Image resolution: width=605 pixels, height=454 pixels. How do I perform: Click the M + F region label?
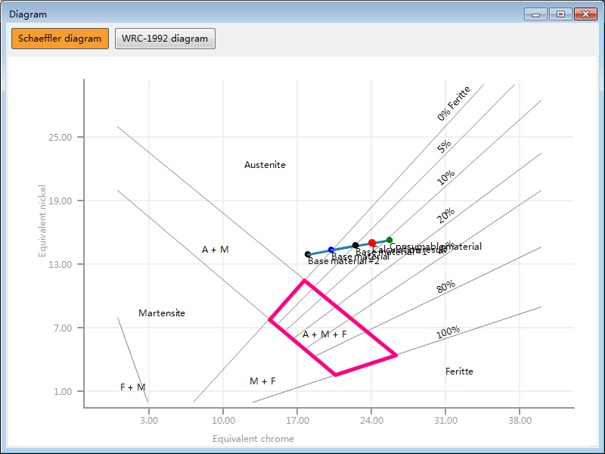[262, 381]
